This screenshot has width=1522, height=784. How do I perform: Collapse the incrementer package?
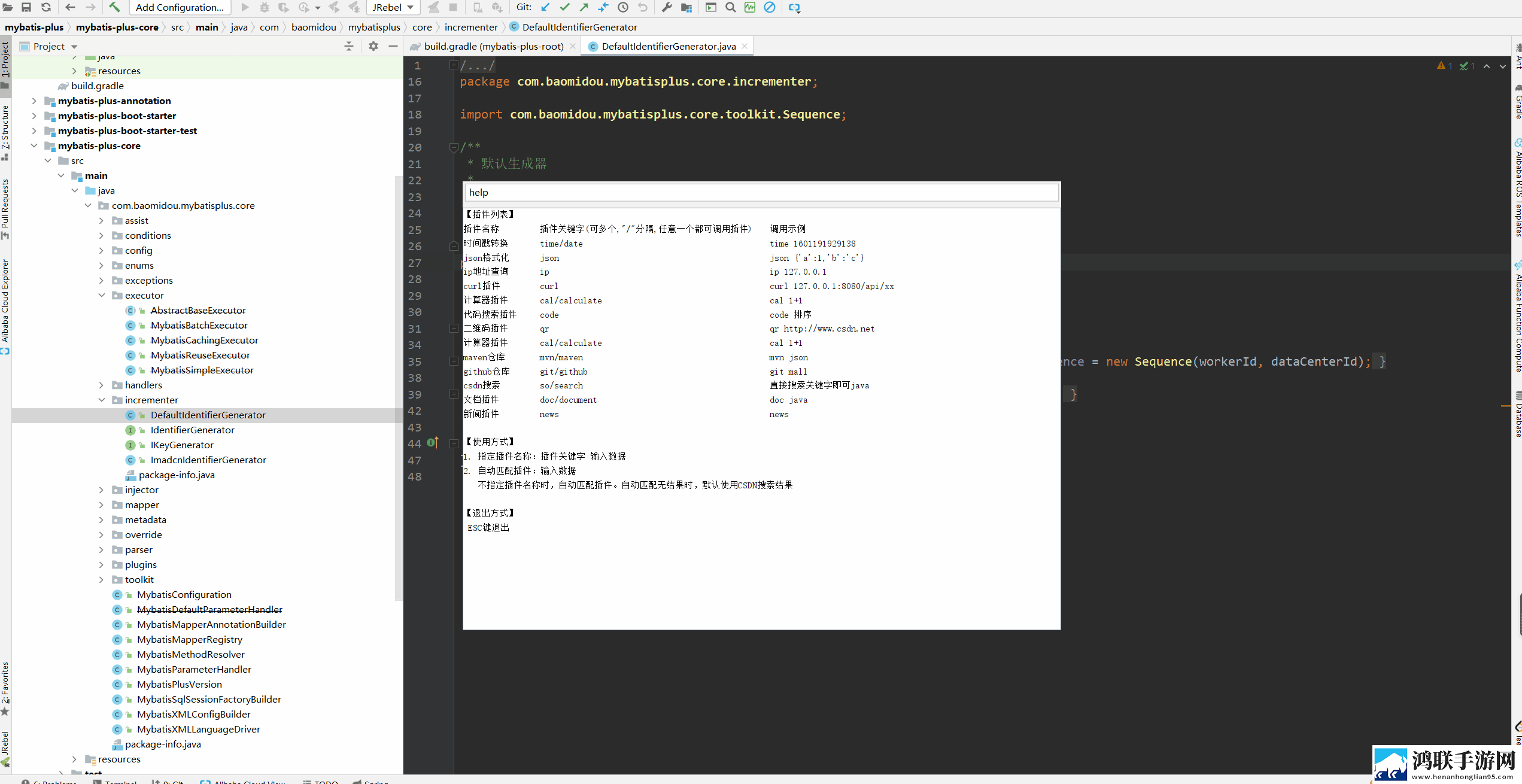click(101, 400)
